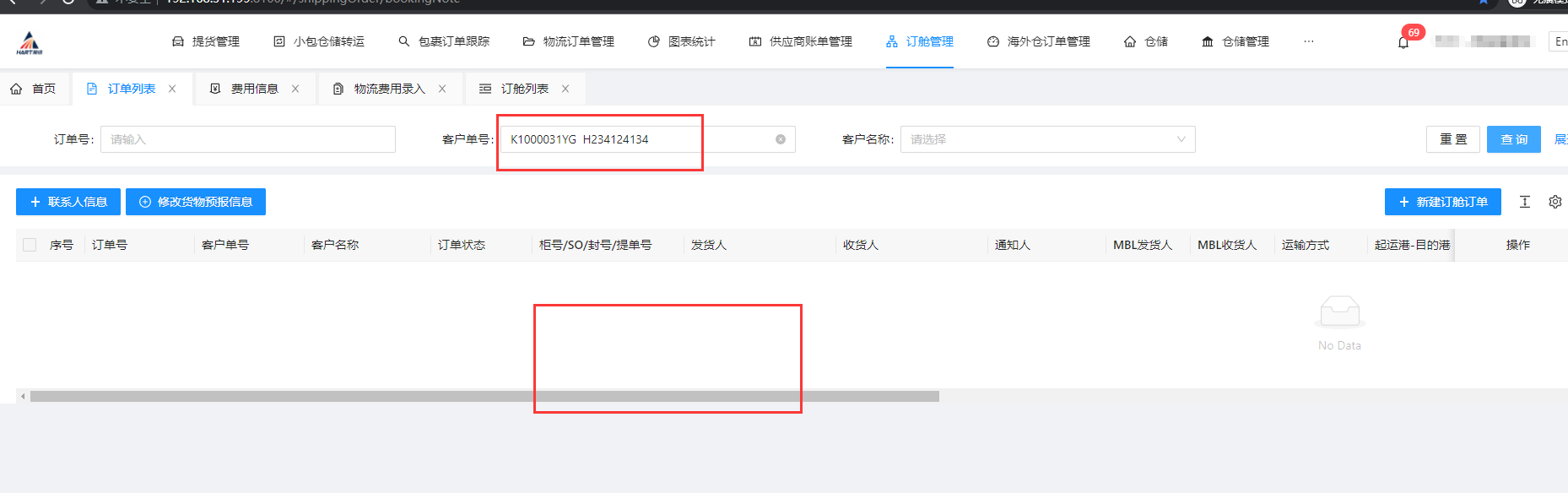Click the 查询 search button
1568x493 pixels.
point(1513,139)
